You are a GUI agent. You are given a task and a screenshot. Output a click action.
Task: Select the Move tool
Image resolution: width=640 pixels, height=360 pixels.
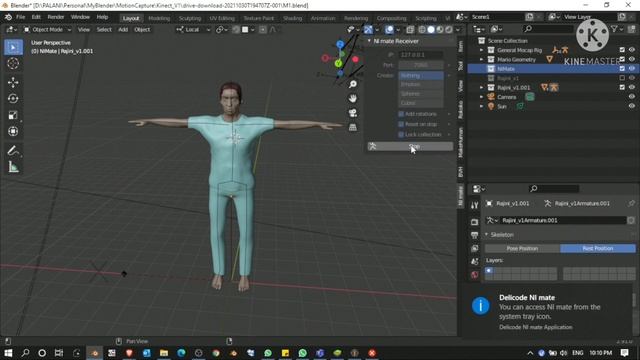[x=13, y=82]
